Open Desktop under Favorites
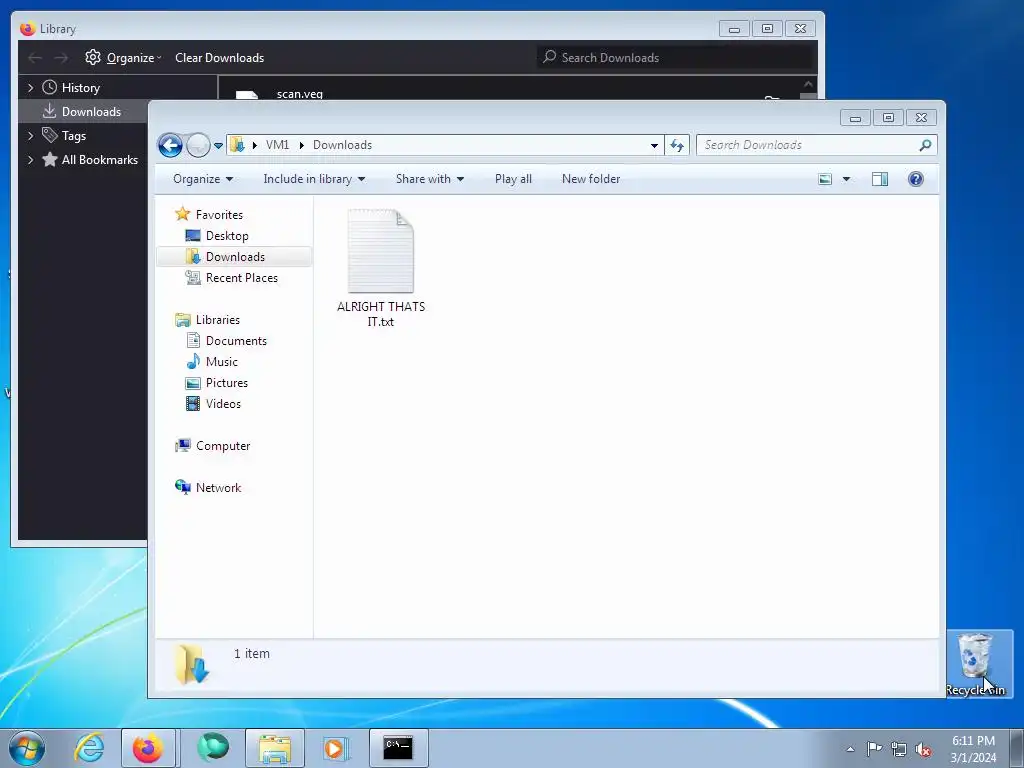 [x=227, y=236]
